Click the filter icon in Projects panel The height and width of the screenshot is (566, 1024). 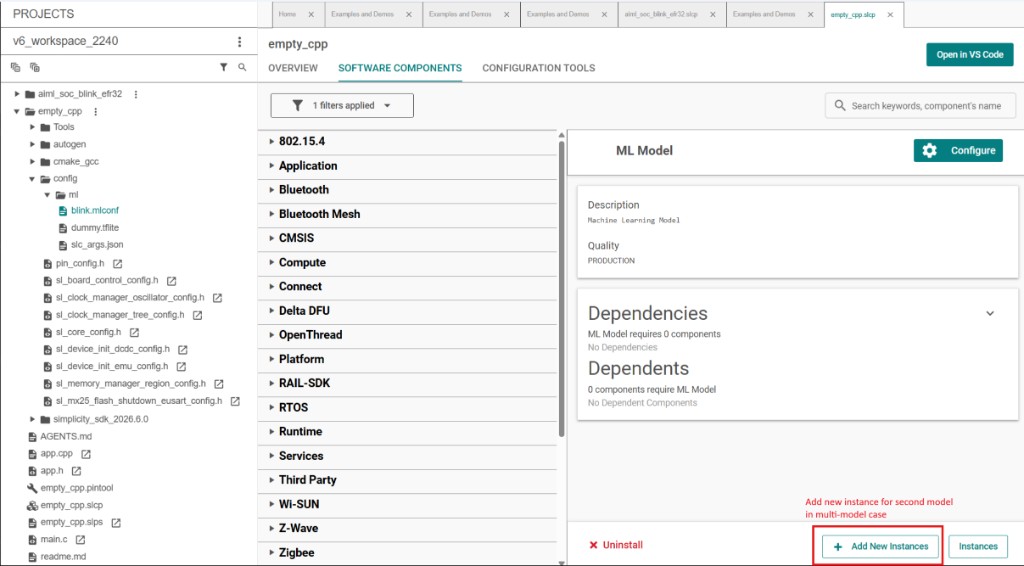223,67
